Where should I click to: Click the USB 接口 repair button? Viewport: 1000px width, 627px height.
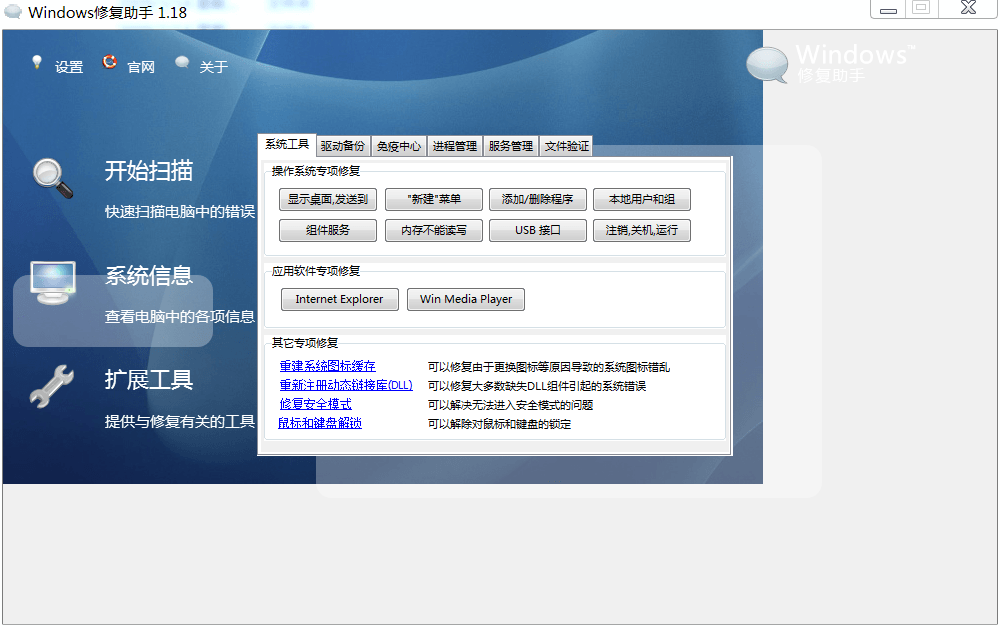[537, 230]
